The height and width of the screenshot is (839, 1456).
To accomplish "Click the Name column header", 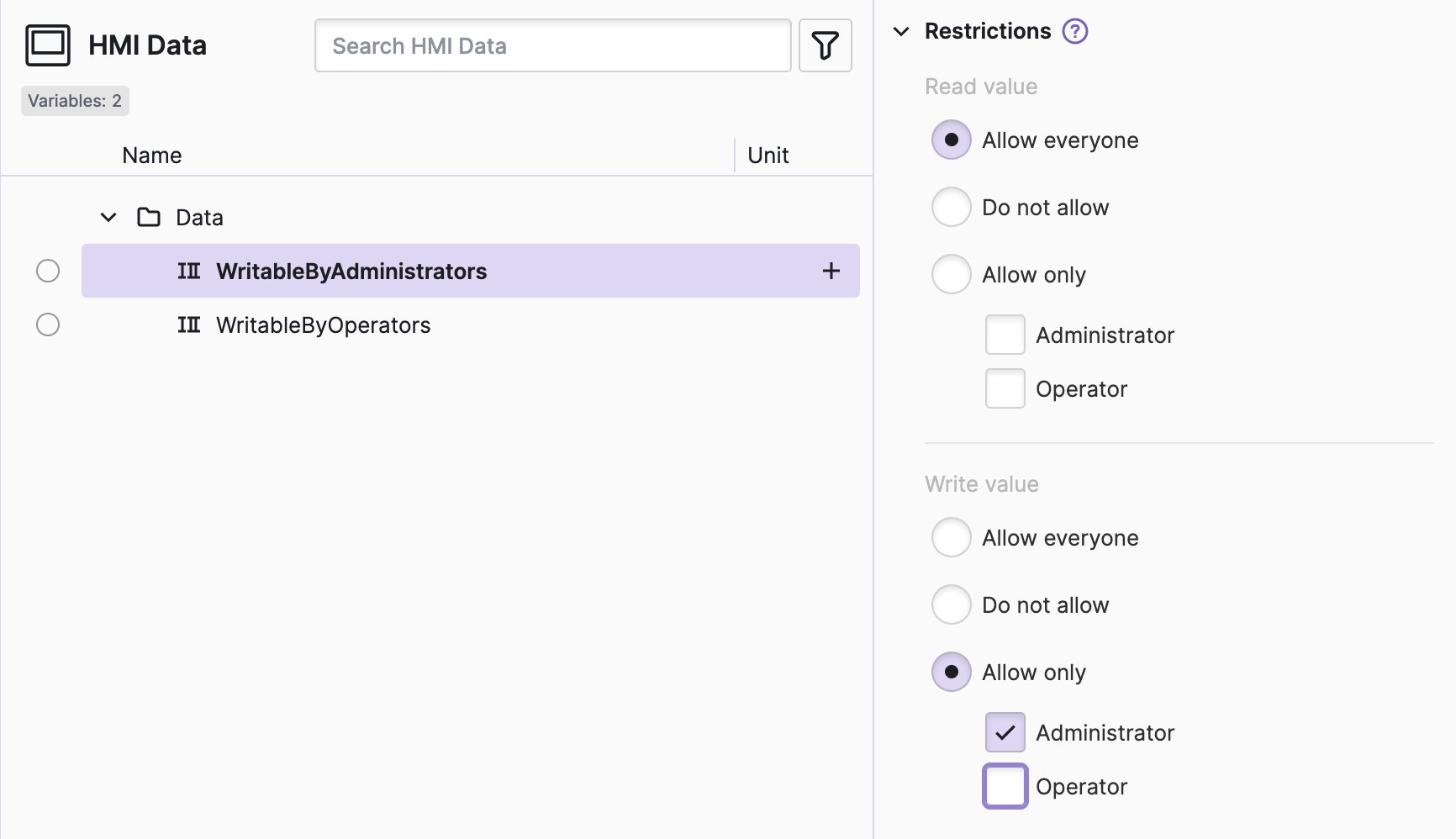I will pos(152,156).
